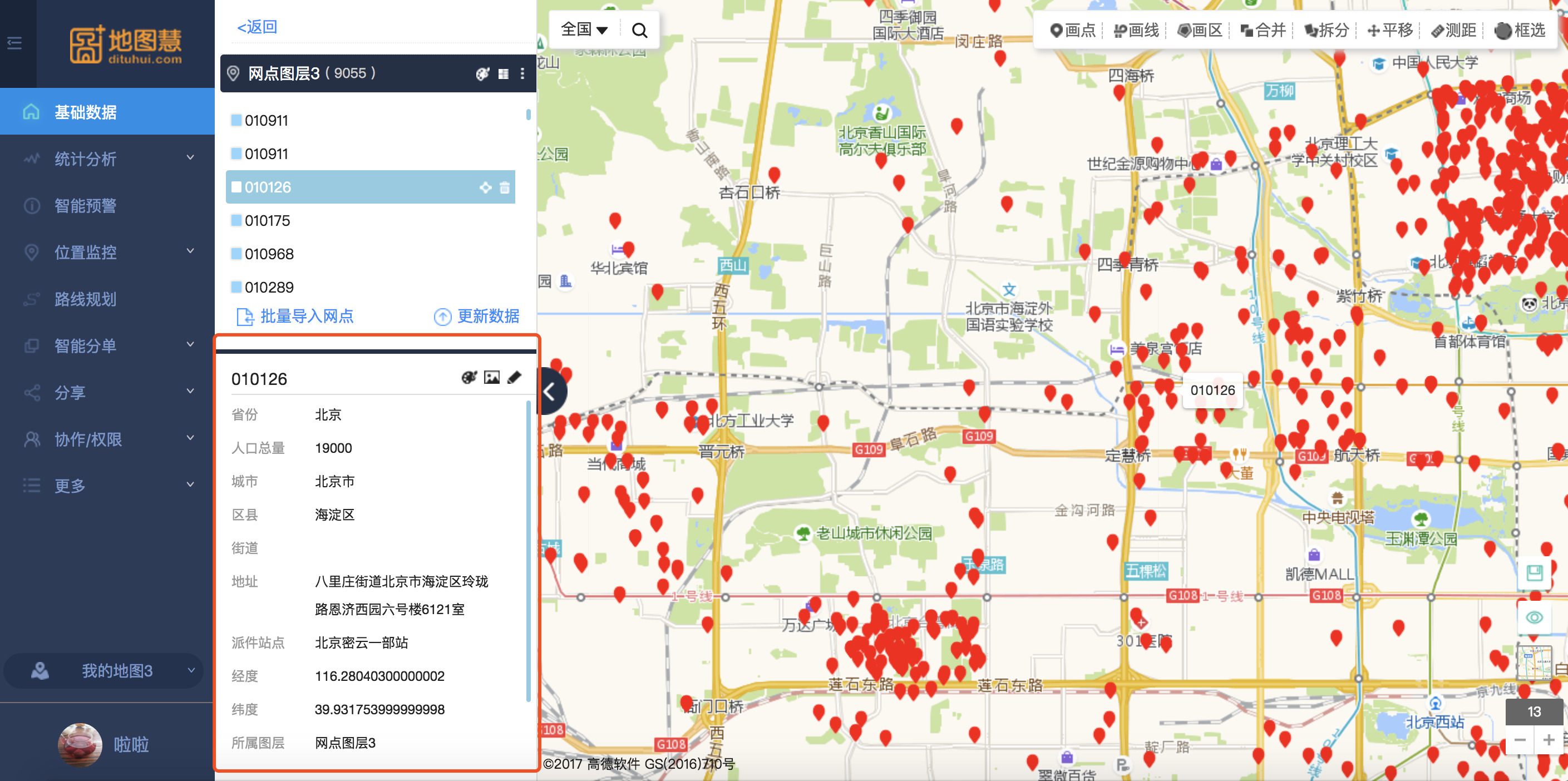Open the image icon in 010126 details
Viewport: 1568px width, 781px height.
click(x=491, y=378)
